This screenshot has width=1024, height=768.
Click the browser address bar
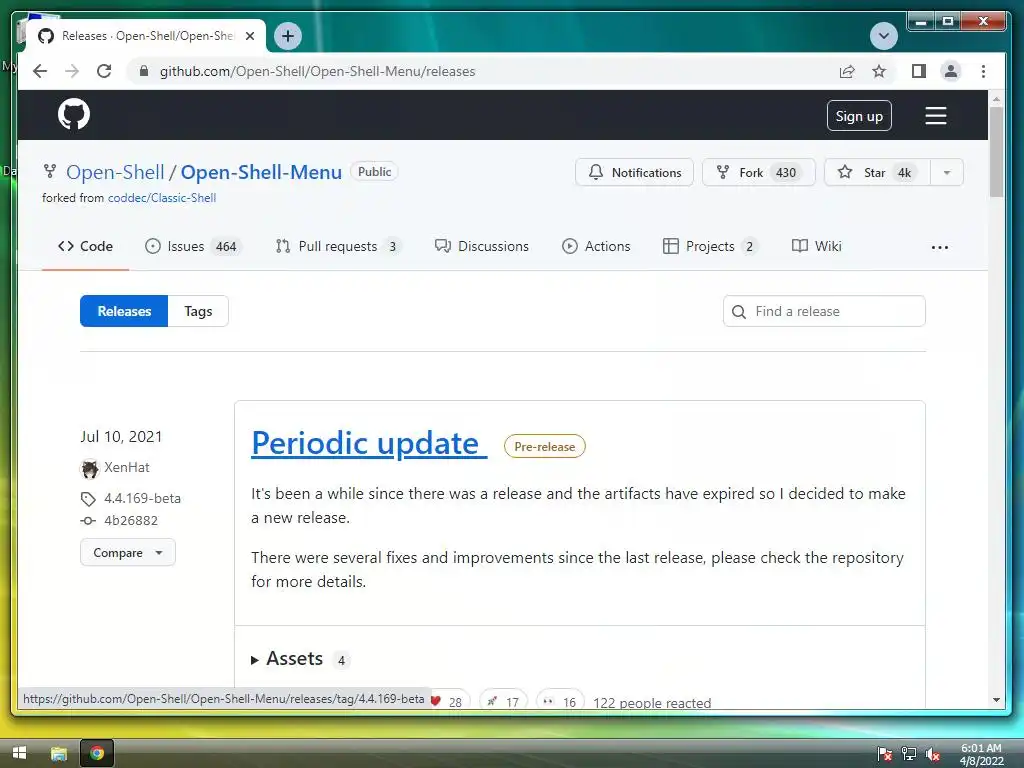click(x=483, y=71)
